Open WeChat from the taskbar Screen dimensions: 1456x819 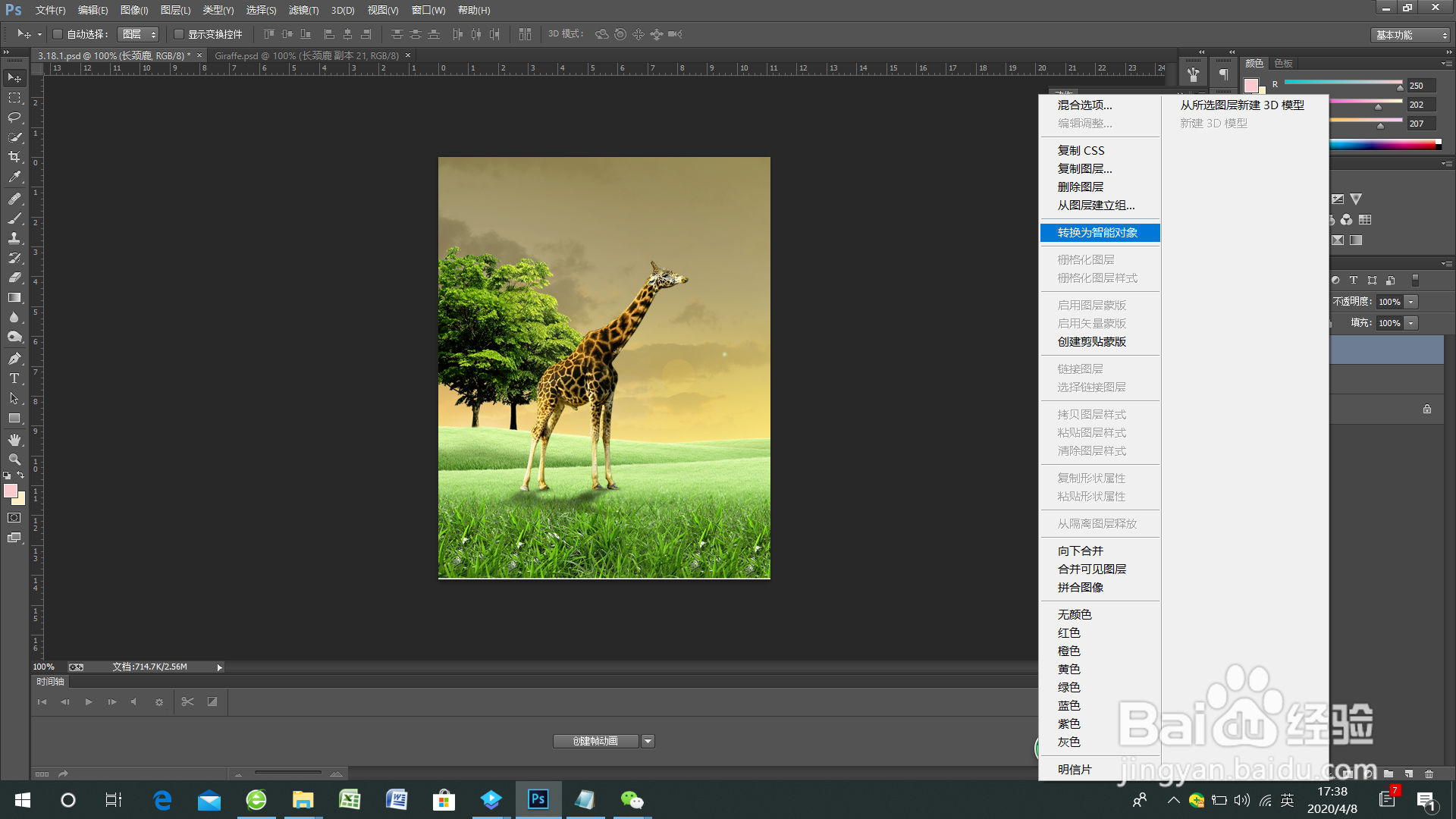point(632,800)
